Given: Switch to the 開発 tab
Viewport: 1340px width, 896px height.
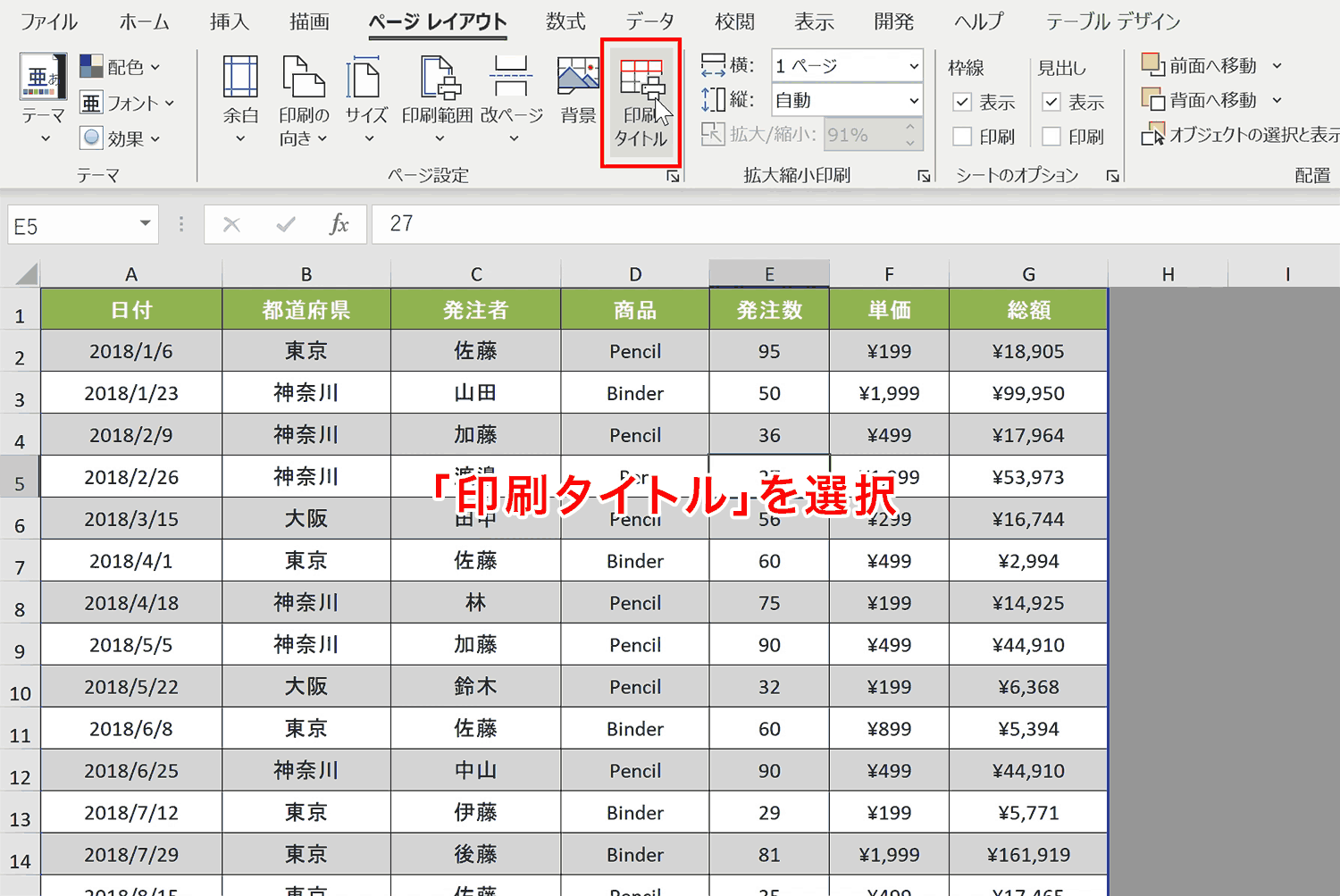Looking at the screenshot, I should coord(893,21).
